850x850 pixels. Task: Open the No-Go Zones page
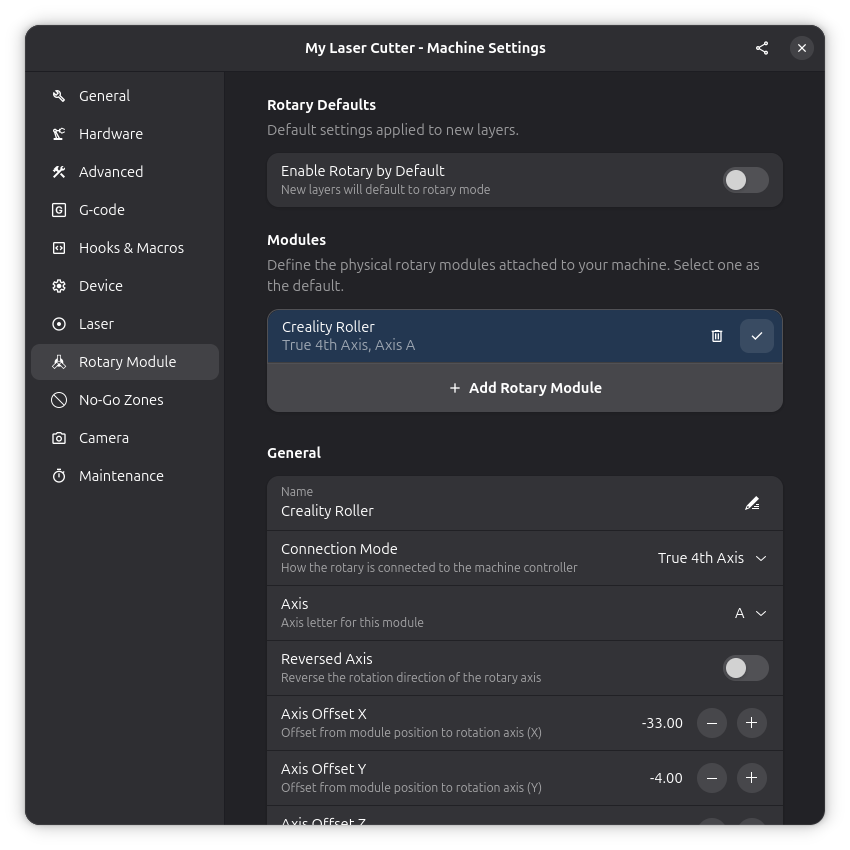pos(125,400)
